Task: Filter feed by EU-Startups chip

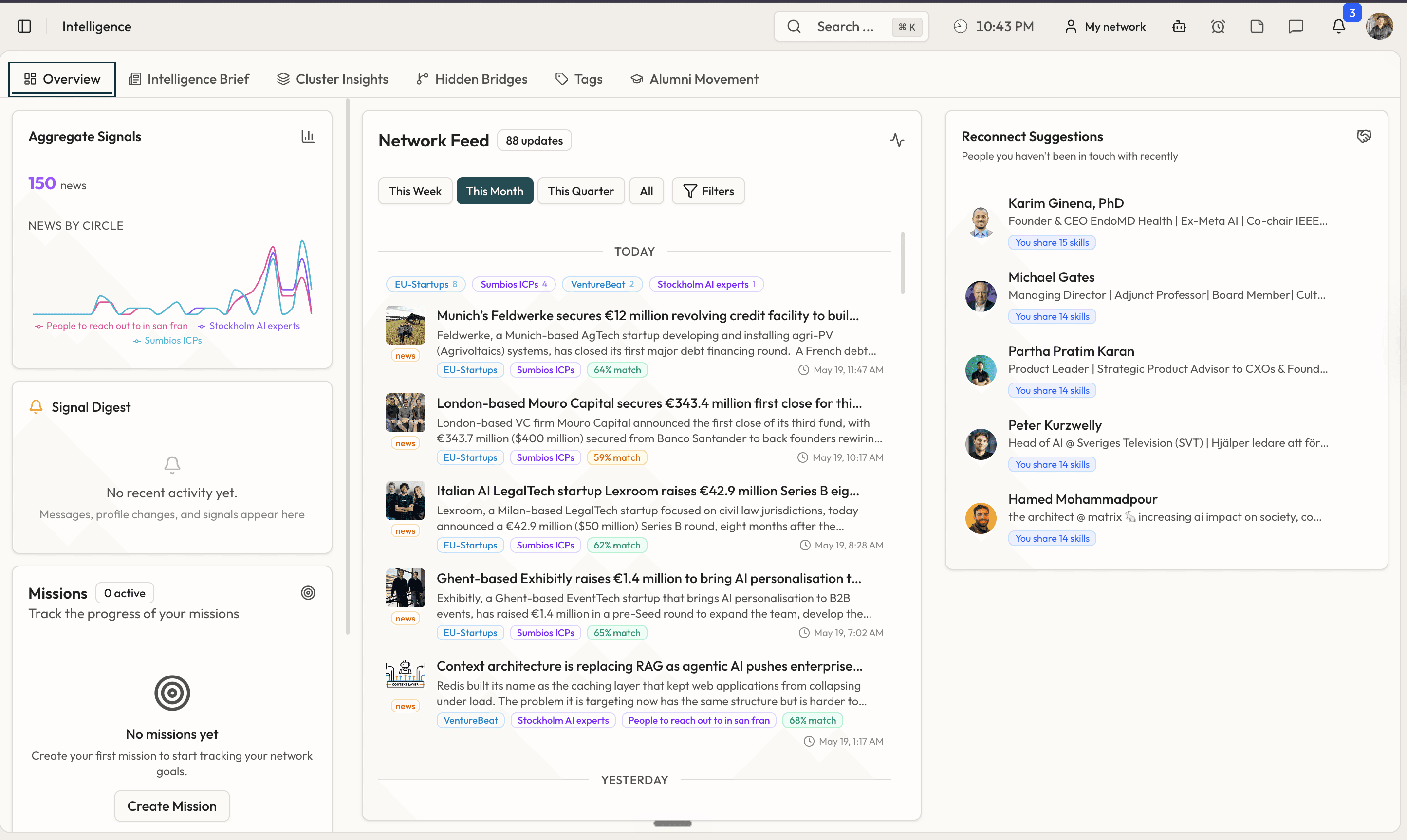Action: [x=426, y=284]
